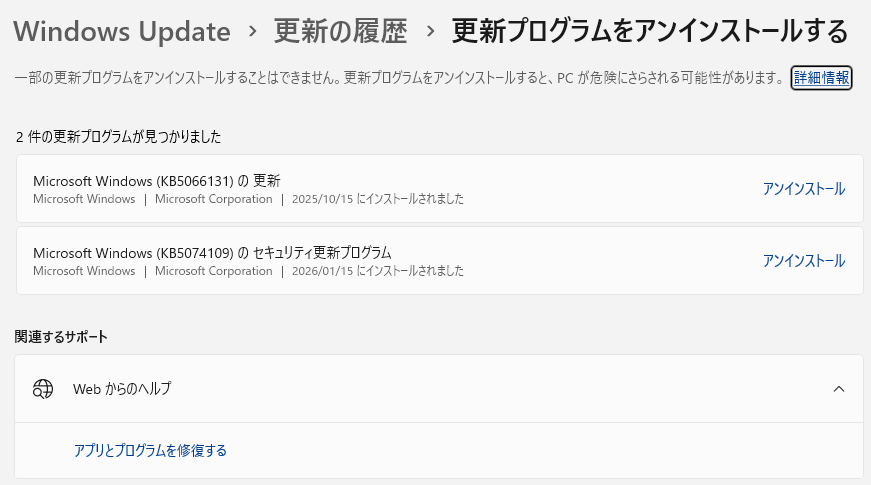The width and height of the screenshot is (871, 485).
Task: Click Microsoft Corporation publisher under KB5074109
Action: (213, 271)
